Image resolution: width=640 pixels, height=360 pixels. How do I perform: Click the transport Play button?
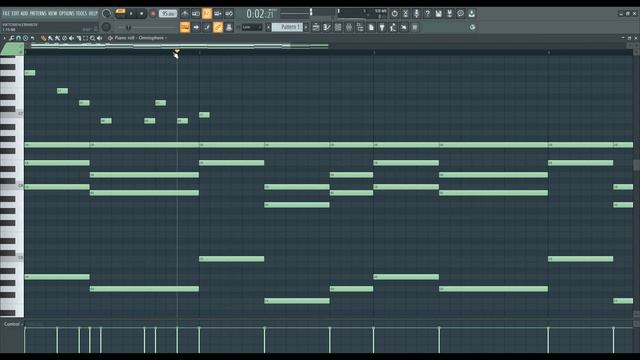click(131, 13)
